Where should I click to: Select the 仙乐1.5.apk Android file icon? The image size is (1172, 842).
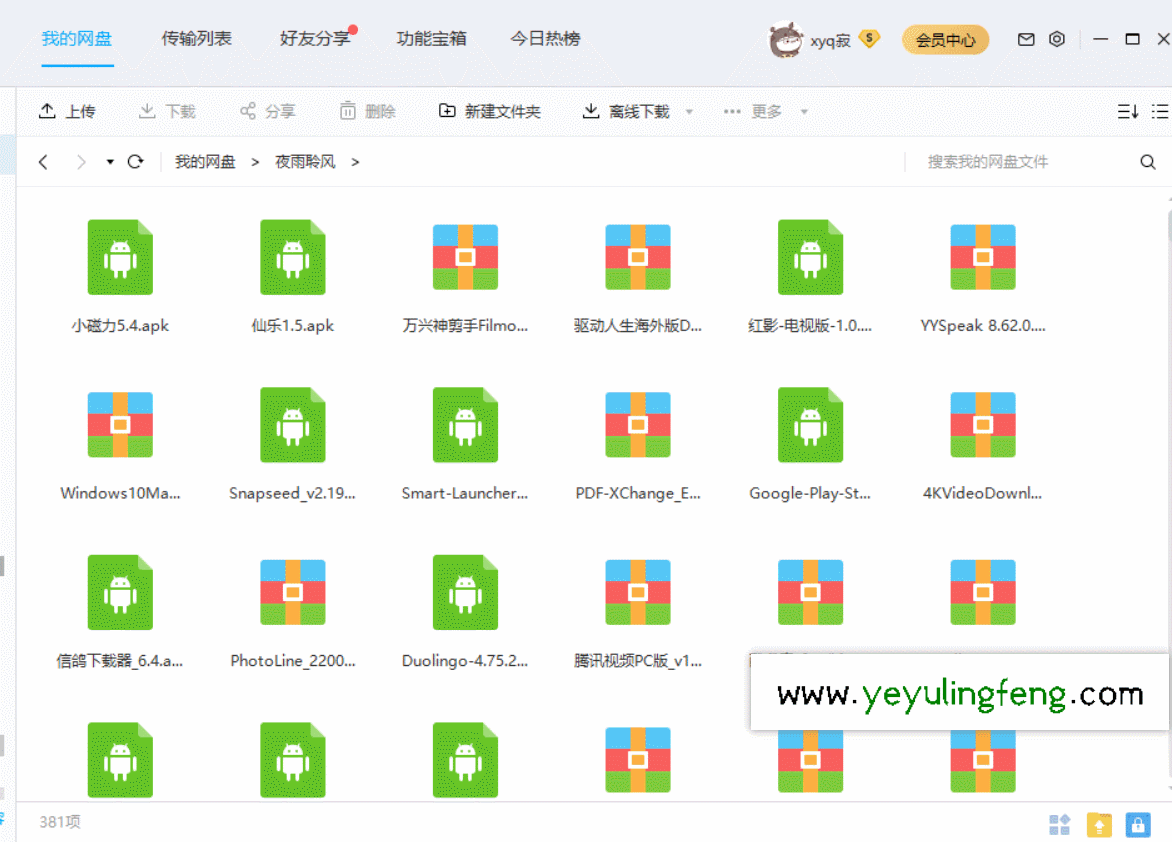pos(293,257)
